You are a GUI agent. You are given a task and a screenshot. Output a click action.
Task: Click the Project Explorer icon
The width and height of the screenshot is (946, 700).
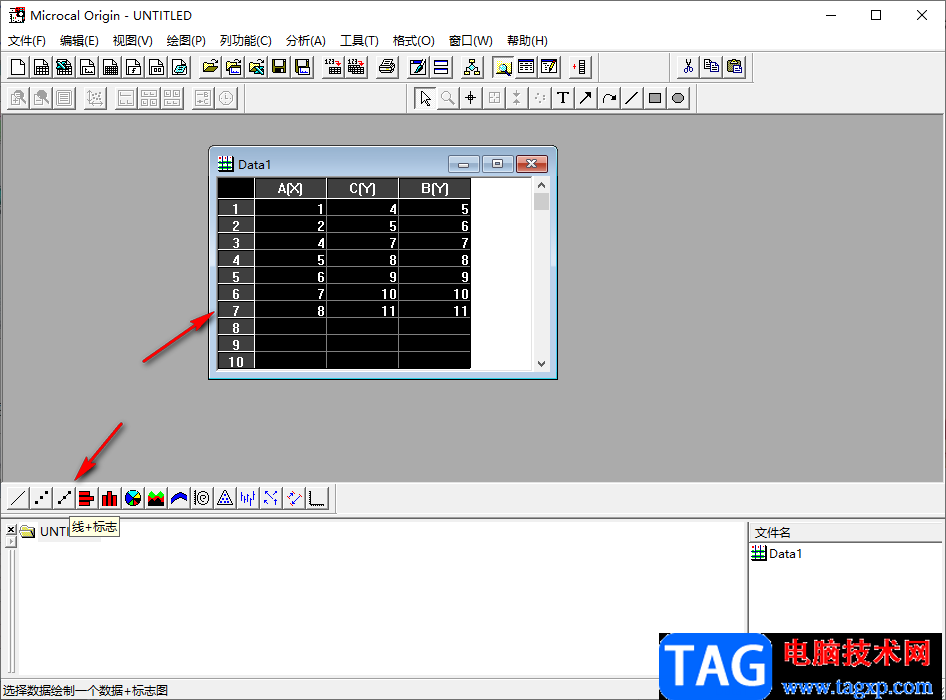click(503, 67)
